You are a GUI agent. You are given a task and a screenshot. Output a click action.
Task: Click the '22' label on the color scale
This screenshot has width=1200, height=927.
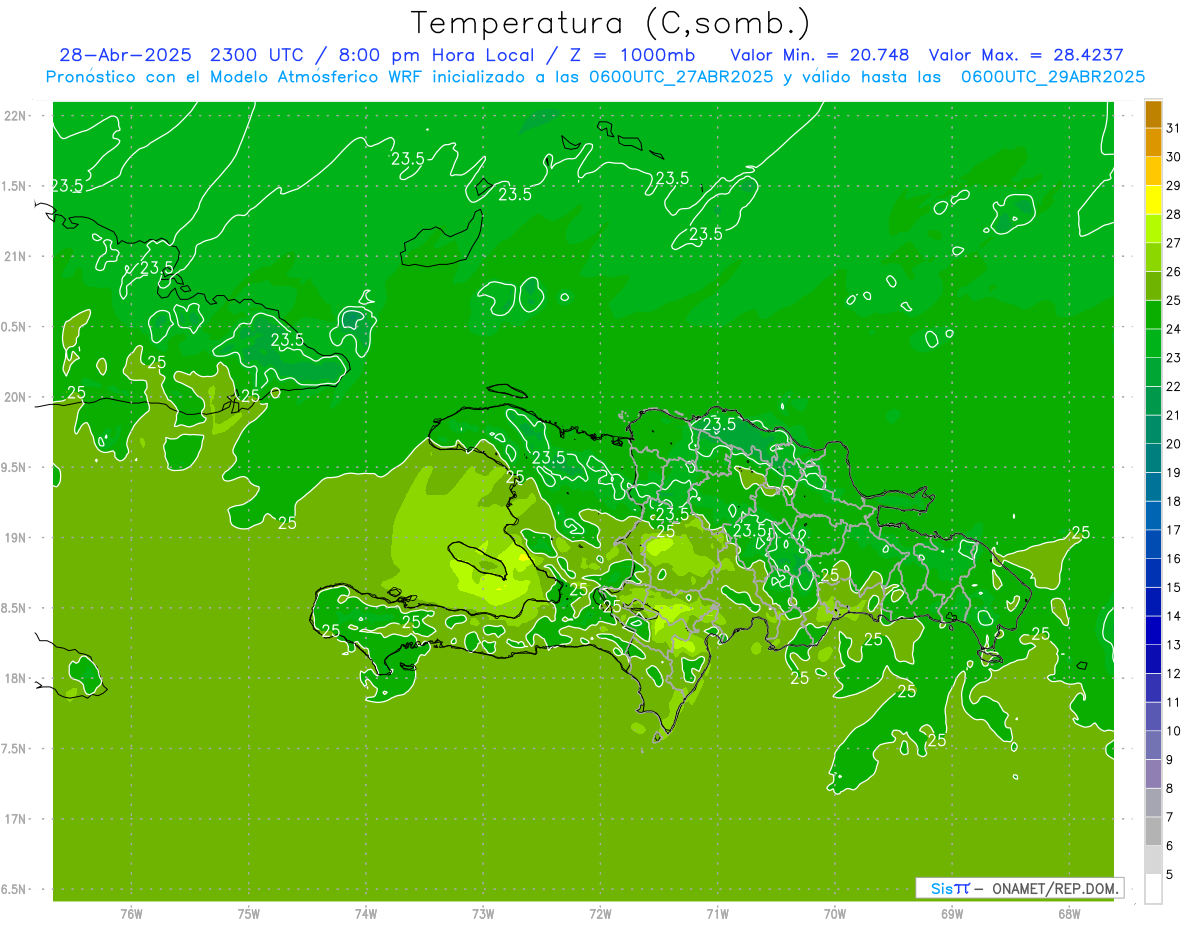(x=1173, y=387)
